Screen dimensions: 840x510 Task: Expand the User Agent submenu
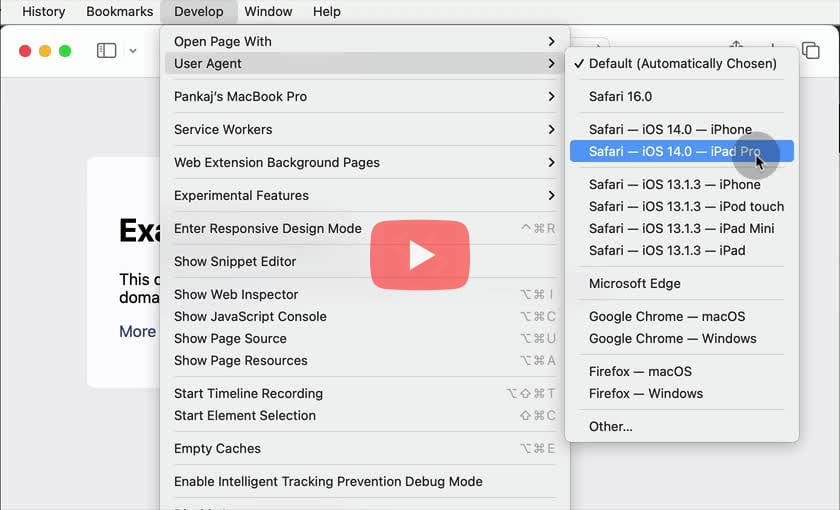364,63
